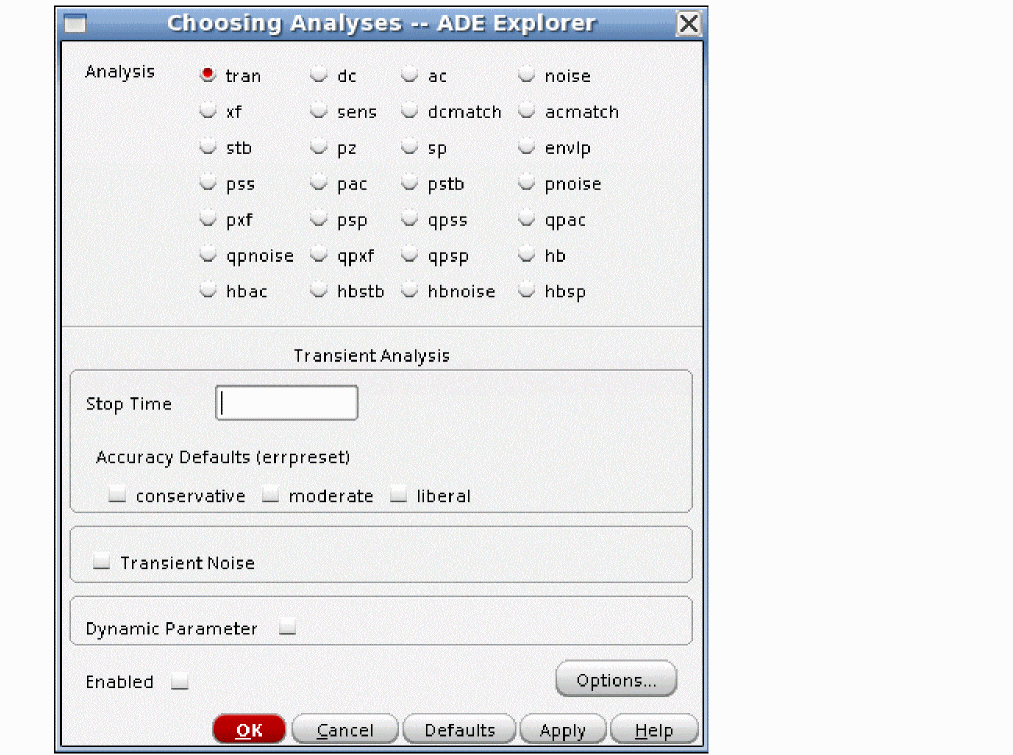Click the Cancel button
The height and width of the screenshot is (755, 1013).
pos(345,730)
